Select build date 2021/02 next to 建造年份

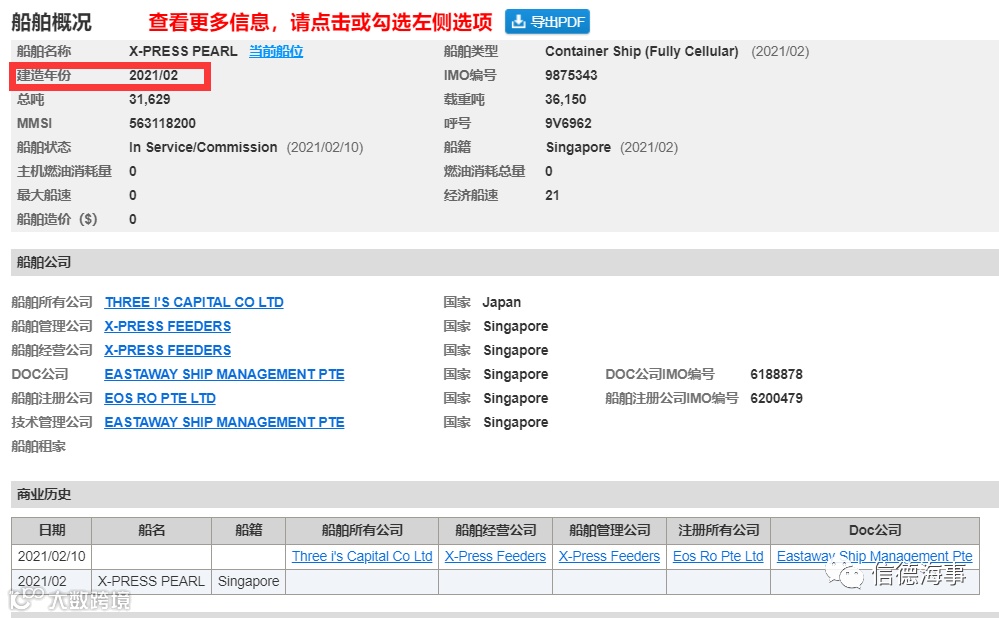coord(154,75)
